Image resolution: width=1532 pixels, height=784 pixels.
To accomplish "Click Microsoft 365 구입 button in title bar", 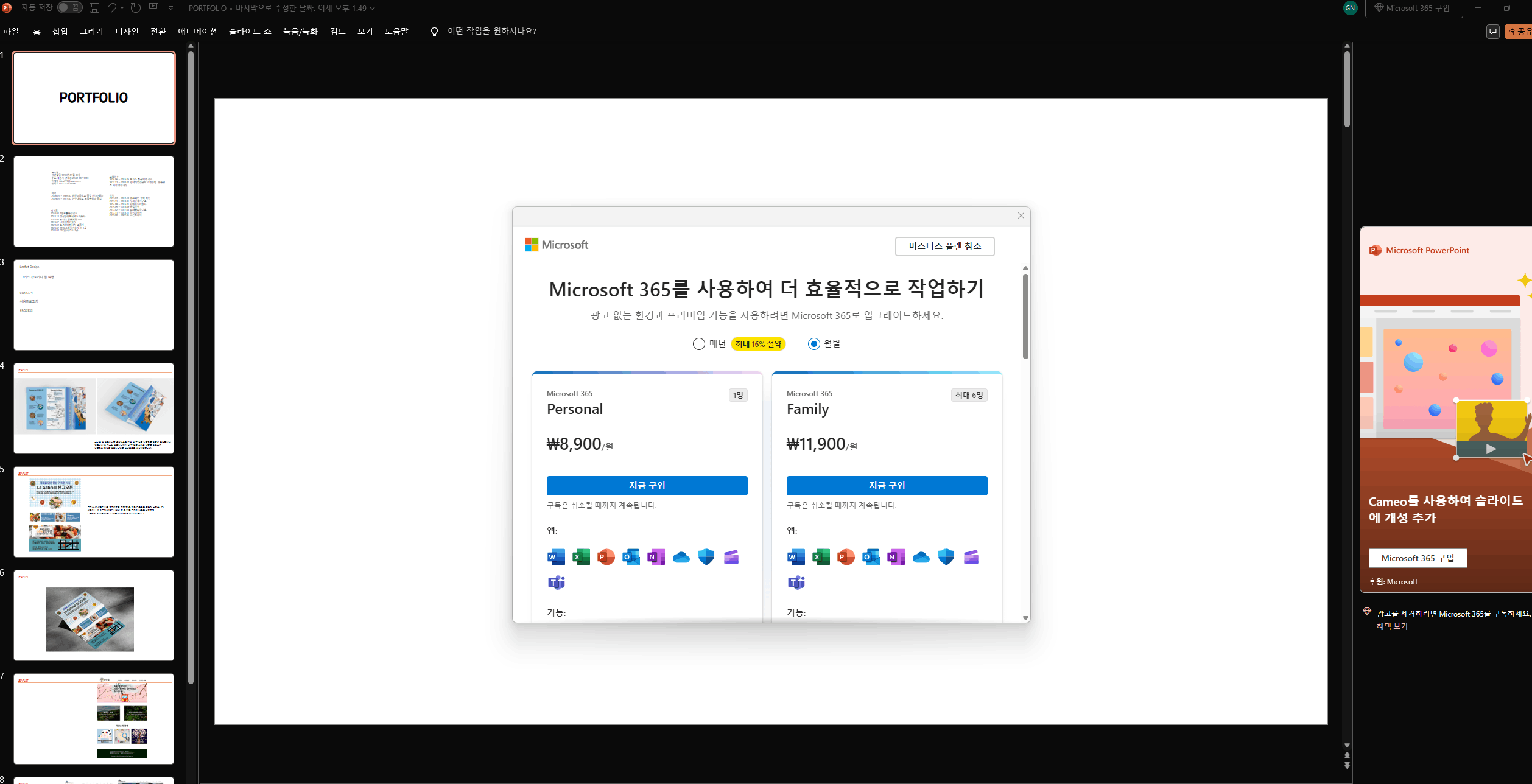I will coord(1413,9).
